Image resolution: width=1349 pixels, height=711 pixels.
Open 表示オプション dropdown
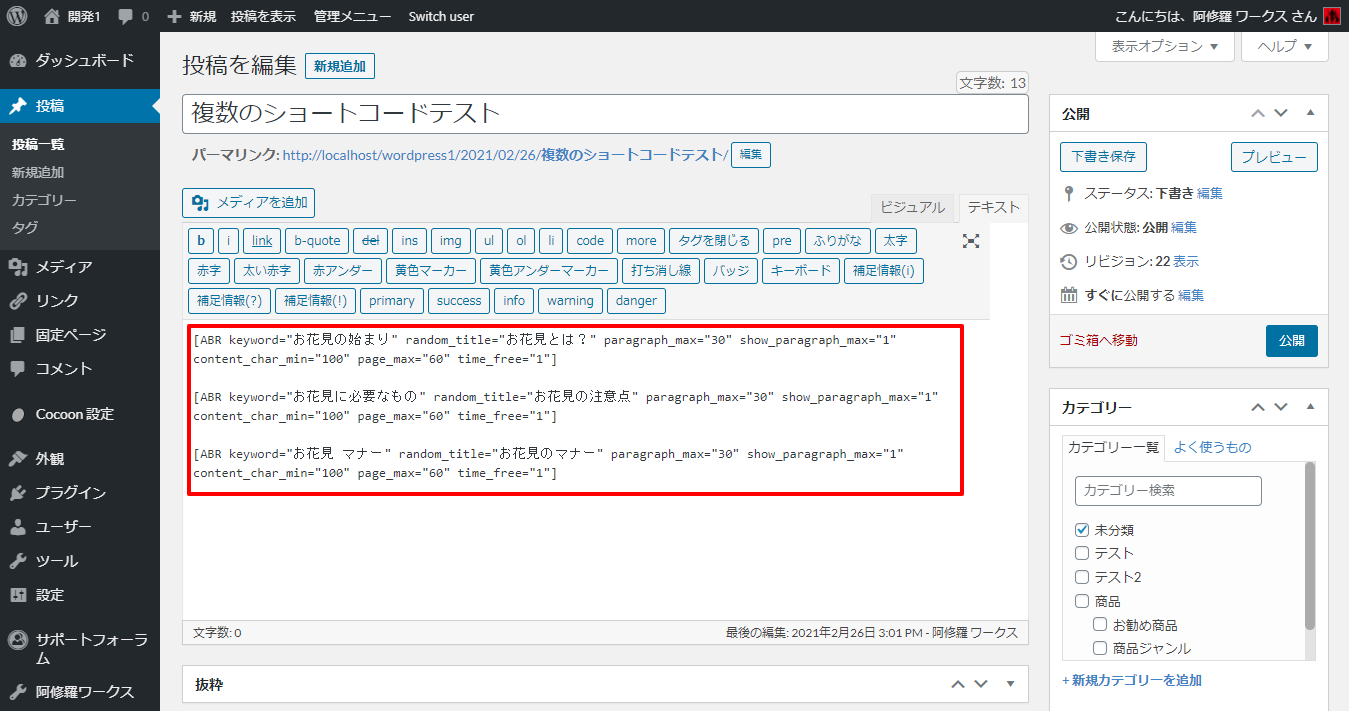pos(1165,46)
